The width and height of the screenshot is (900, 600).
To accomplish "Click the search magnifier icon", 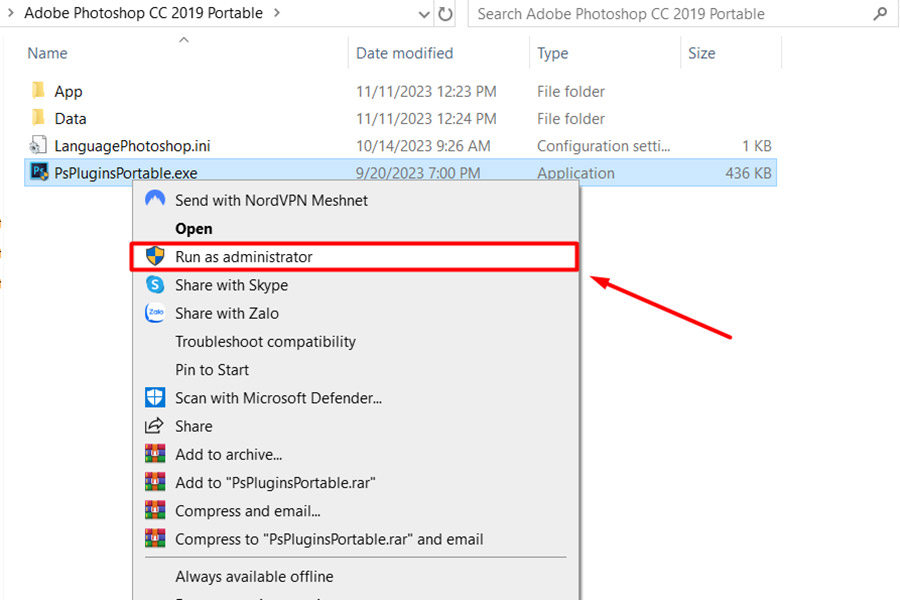I will (880, 14).
